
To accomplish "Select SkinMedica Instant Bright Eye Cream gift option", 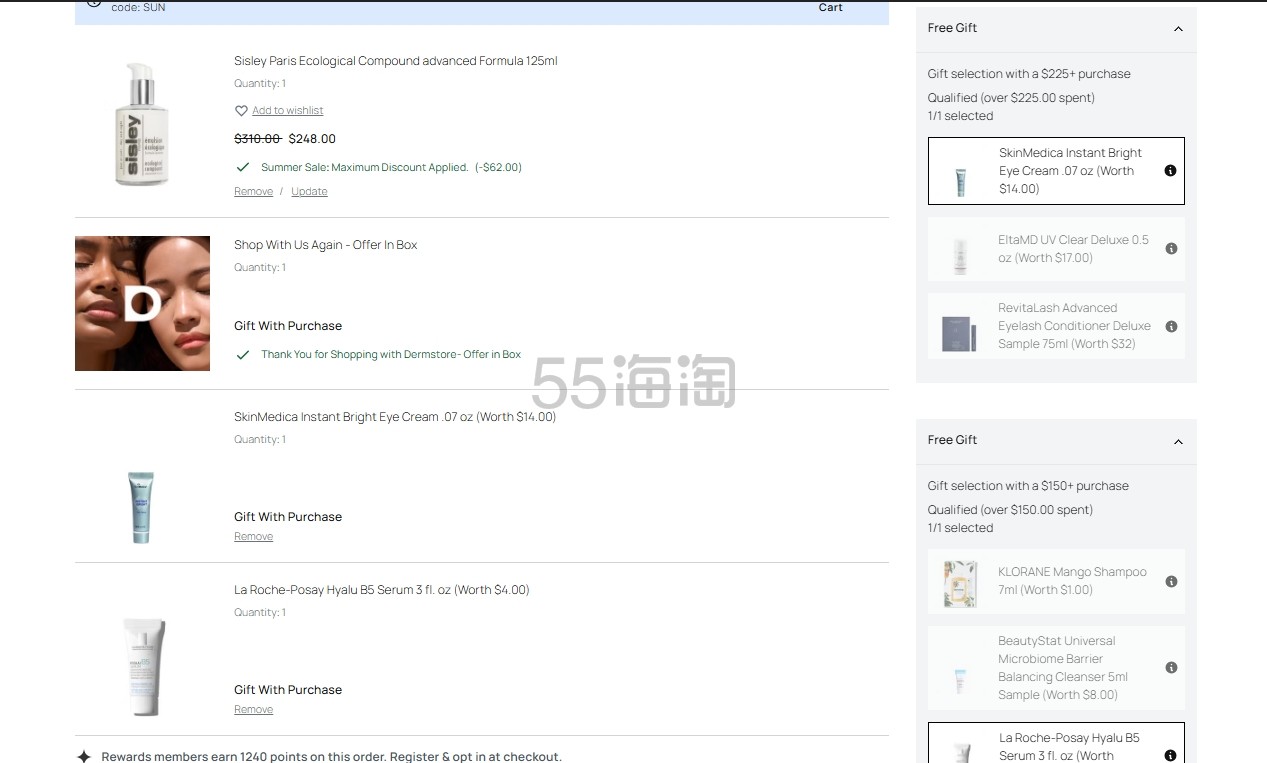I will 1056,171.
